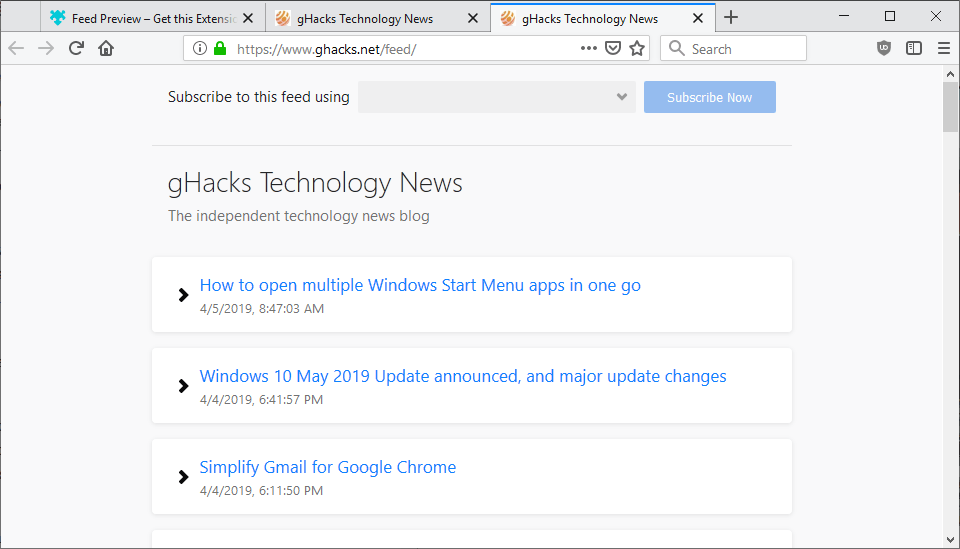
Task: Click the gHacks Technology News heading
Action: 315,183
